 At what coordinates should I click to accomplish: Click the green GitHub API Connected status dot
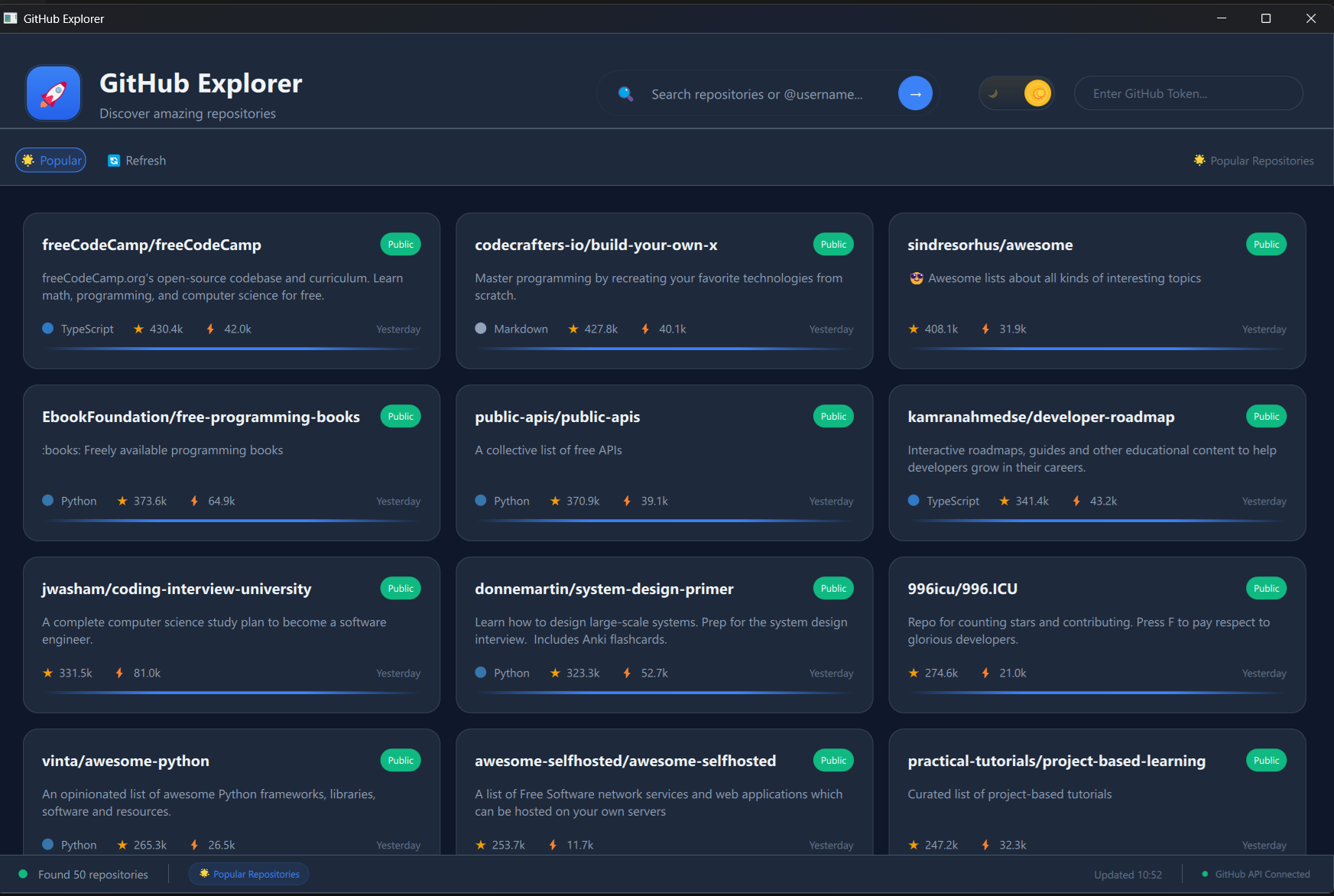click(x=1204, y=874)
